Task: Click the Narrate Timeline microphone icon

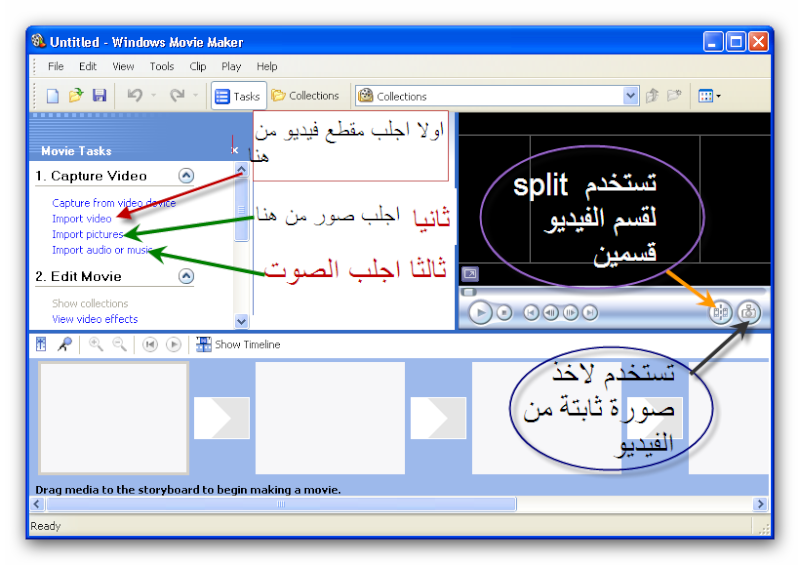Action: tap(65, 345)
